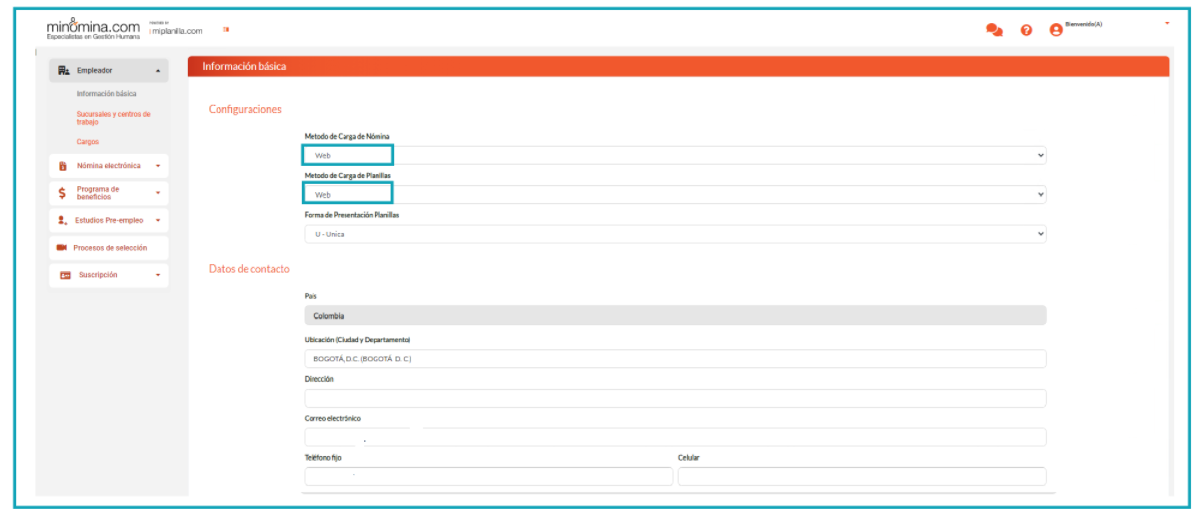
Task: Open Metodo de Carga de Planillas dropdown
Action: [675, 195]
